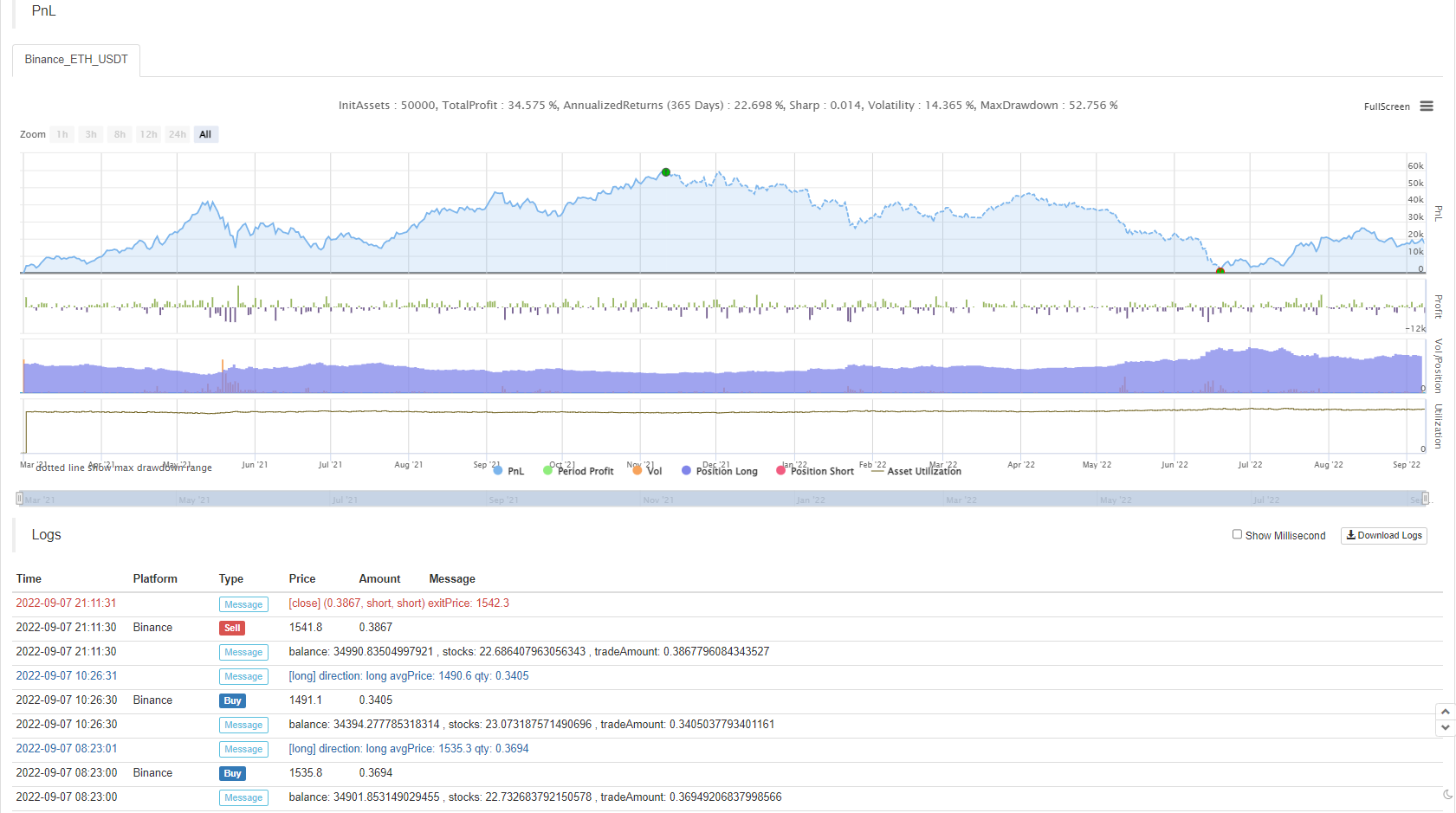Click the 0.3405 amount cell
The width and height of the screenshot is (1456, 813).
(x=376, y=700)
